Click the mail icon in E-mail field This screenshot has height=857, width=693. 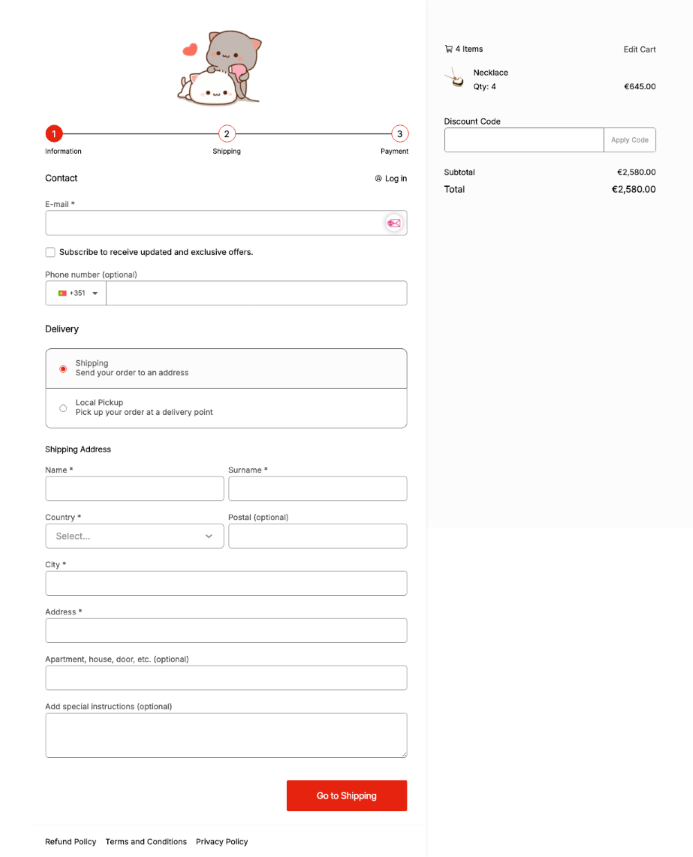(394, 223)
